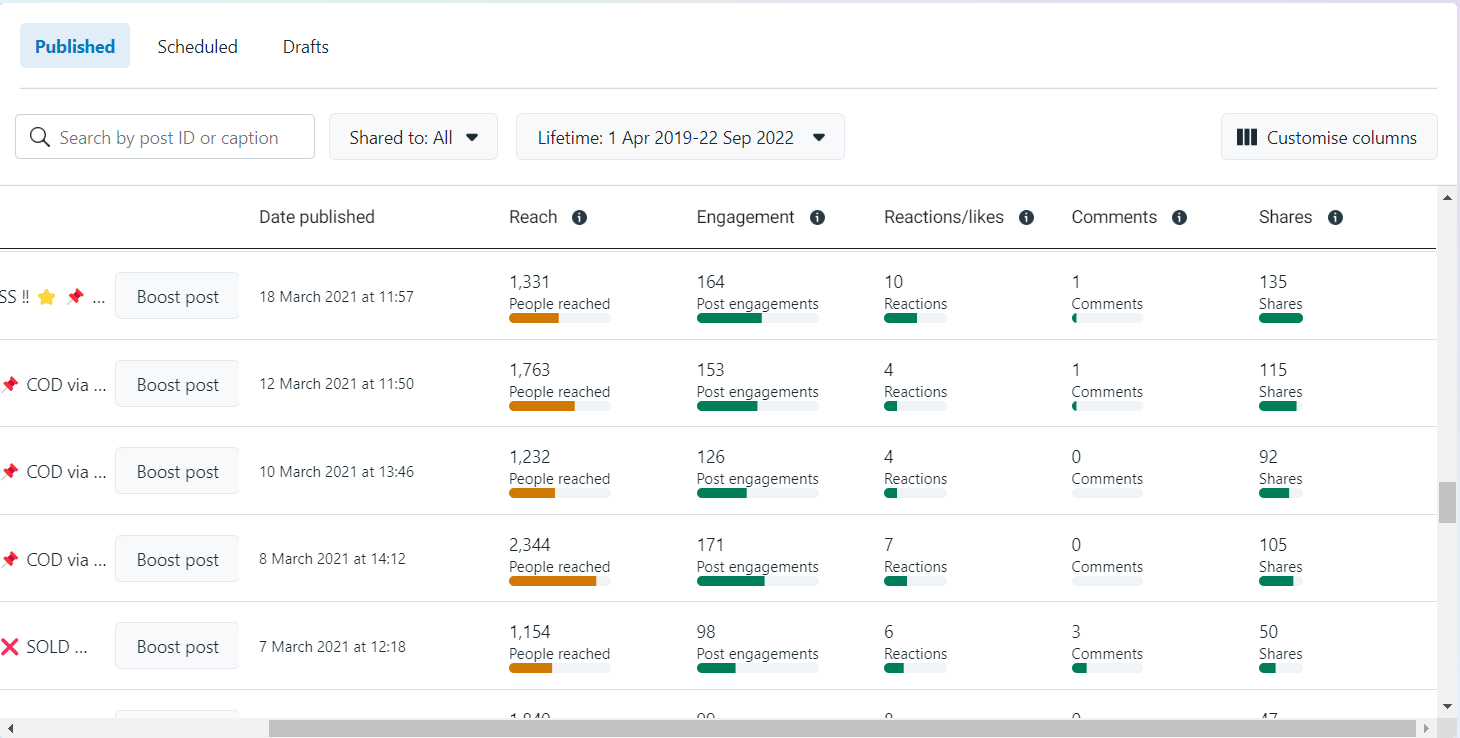Open the Drafts tab

coord(305,47)
